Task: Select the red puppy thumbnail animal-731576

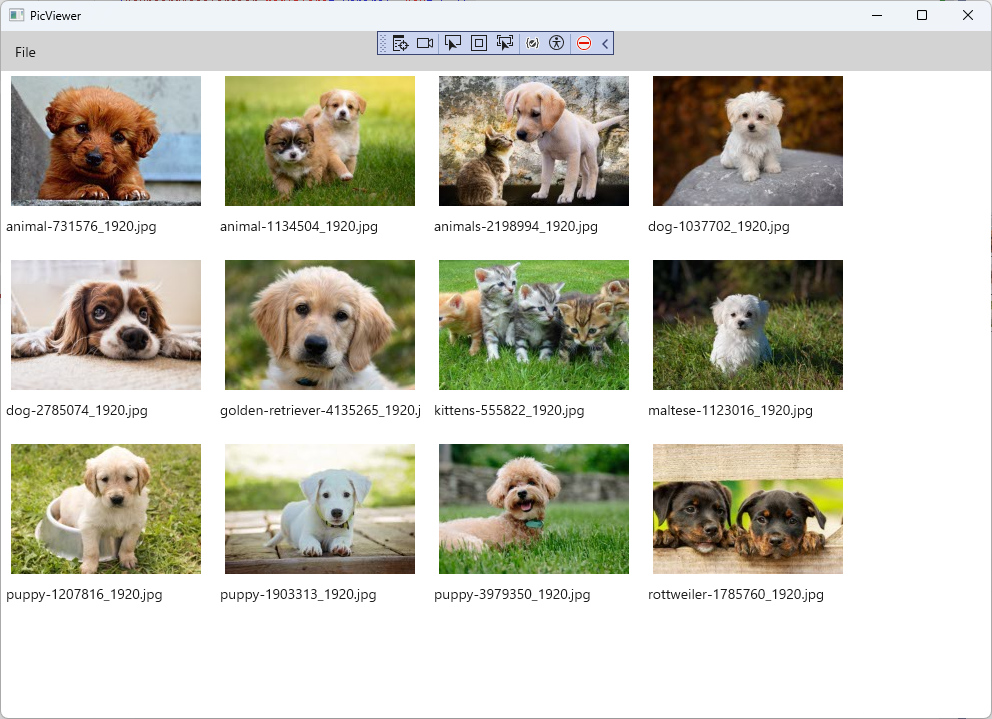Action: [x=106, y=141]
